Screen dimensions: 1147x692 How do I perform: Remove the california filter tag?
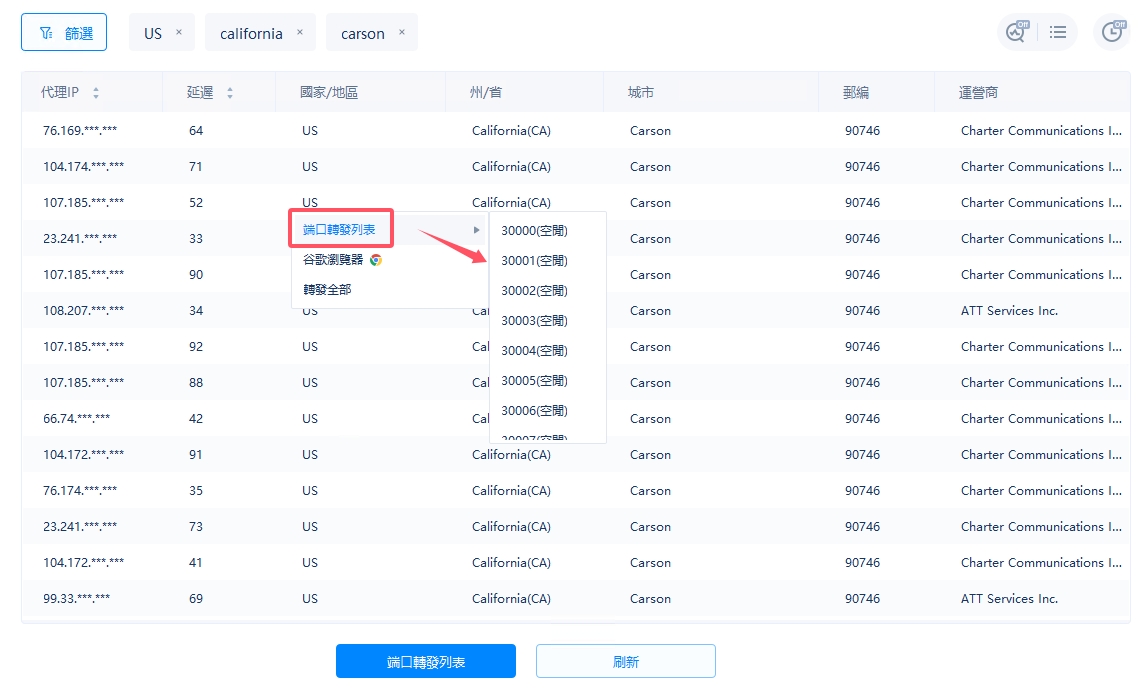(299, 32)
